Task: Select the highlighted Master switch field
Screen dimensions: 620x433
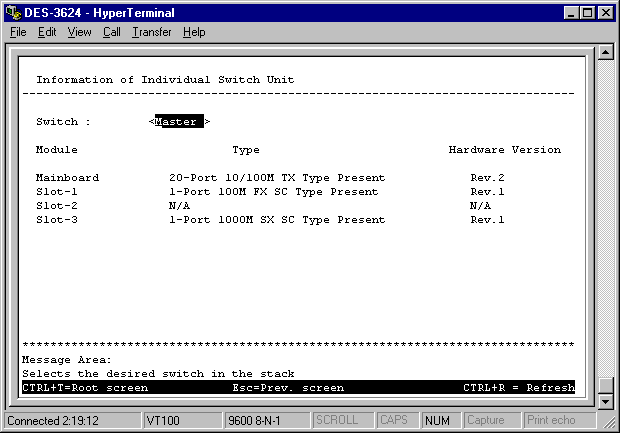Action: 176,122
